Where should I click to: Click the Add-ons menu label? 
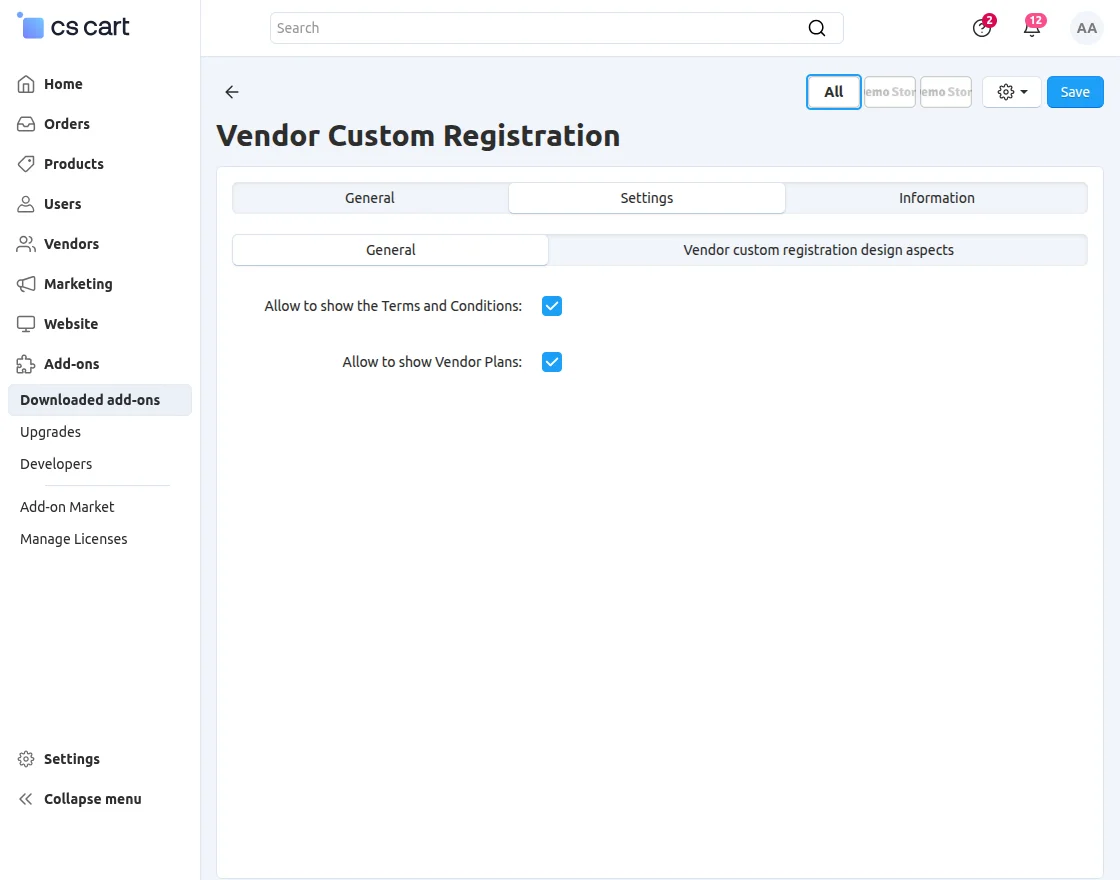[x=71, y=364]
